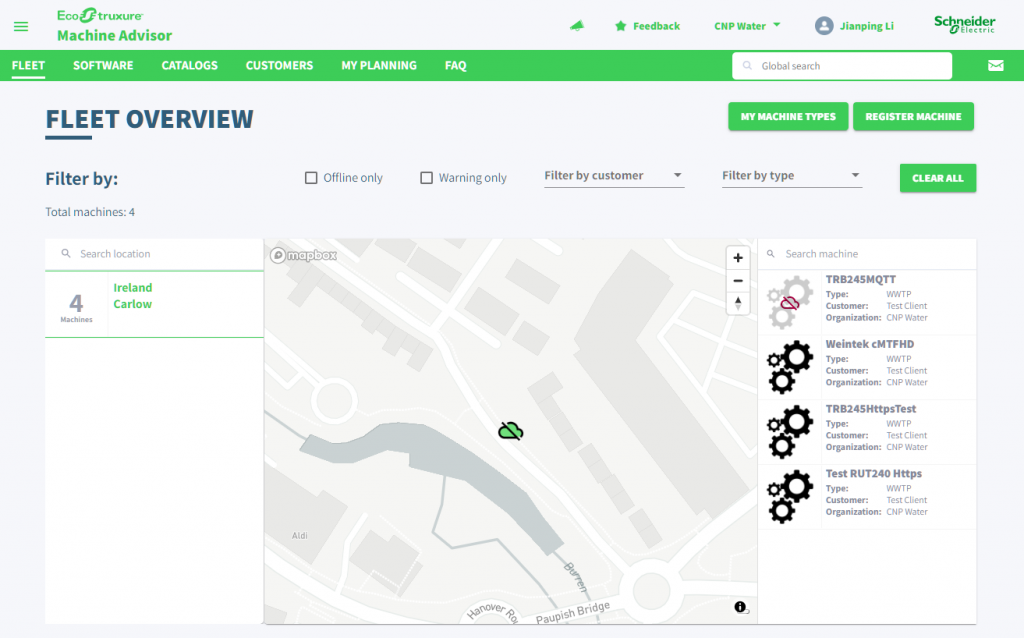The image size is (1024, 638).
Task: Open the Jianping Li user avatar
Action: pos(824,26)
